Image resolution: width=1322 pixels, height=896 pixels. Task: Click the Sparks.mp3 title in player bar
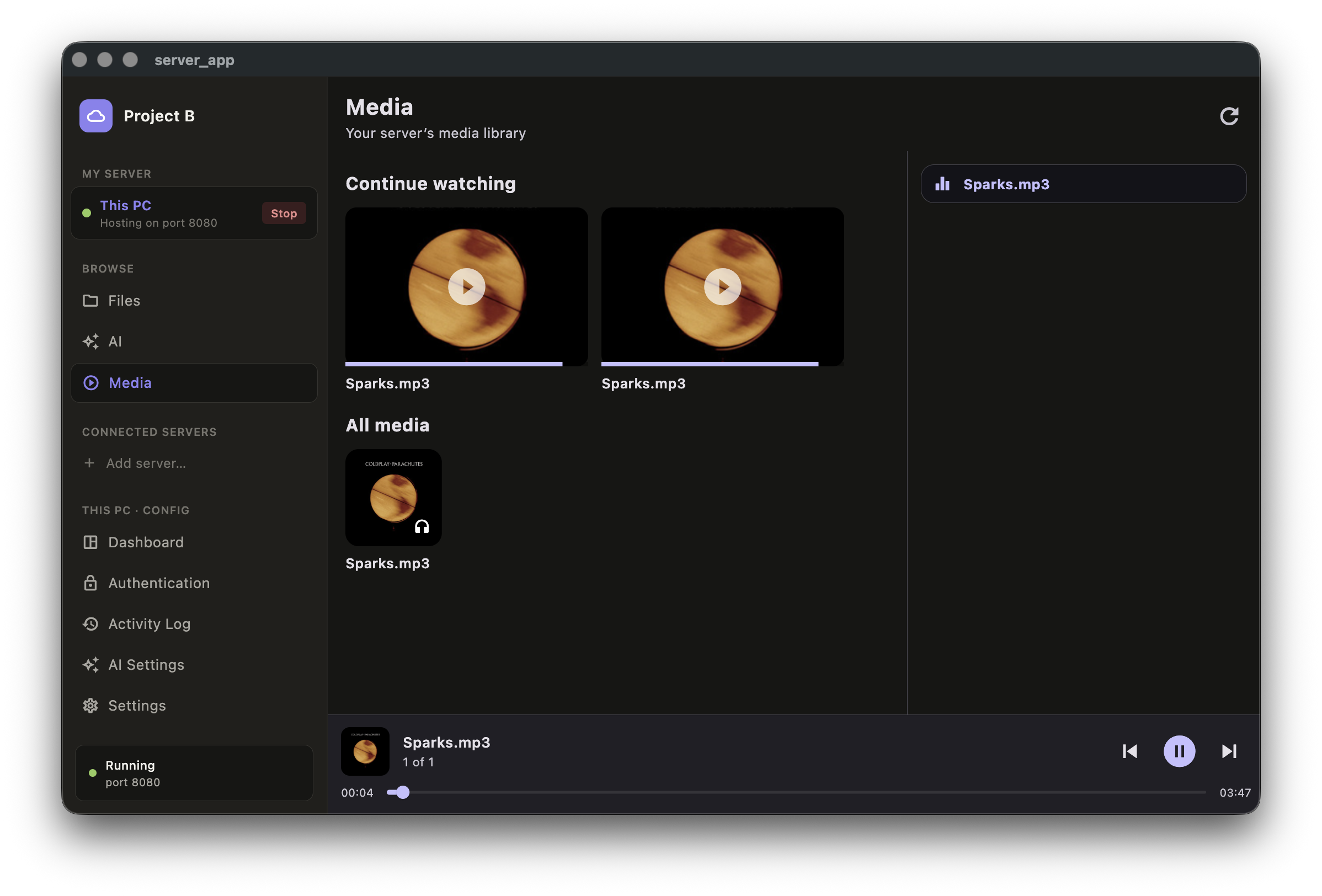446,743
